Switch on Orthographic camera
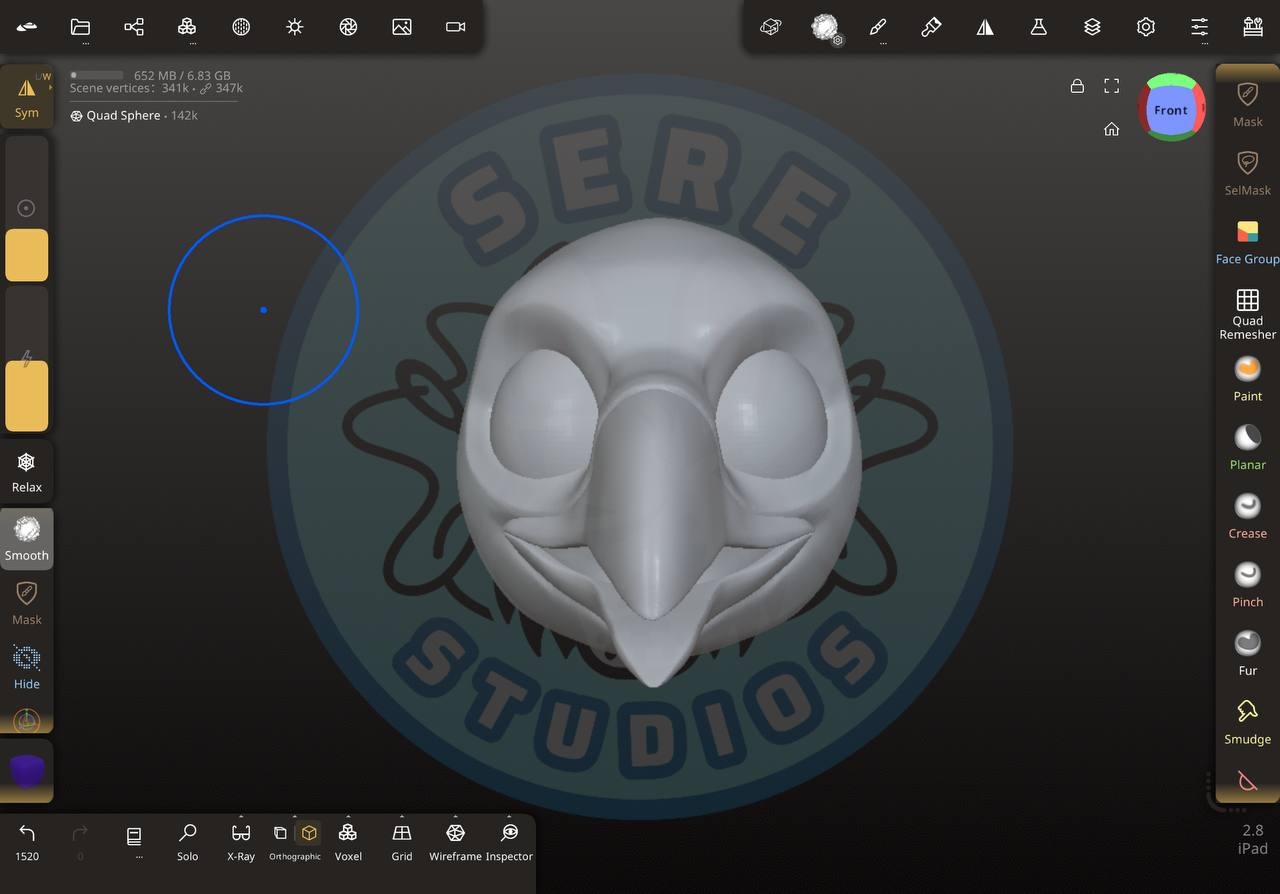The image size is (1280, 894). pyautogui.click(x=308, y=833)
